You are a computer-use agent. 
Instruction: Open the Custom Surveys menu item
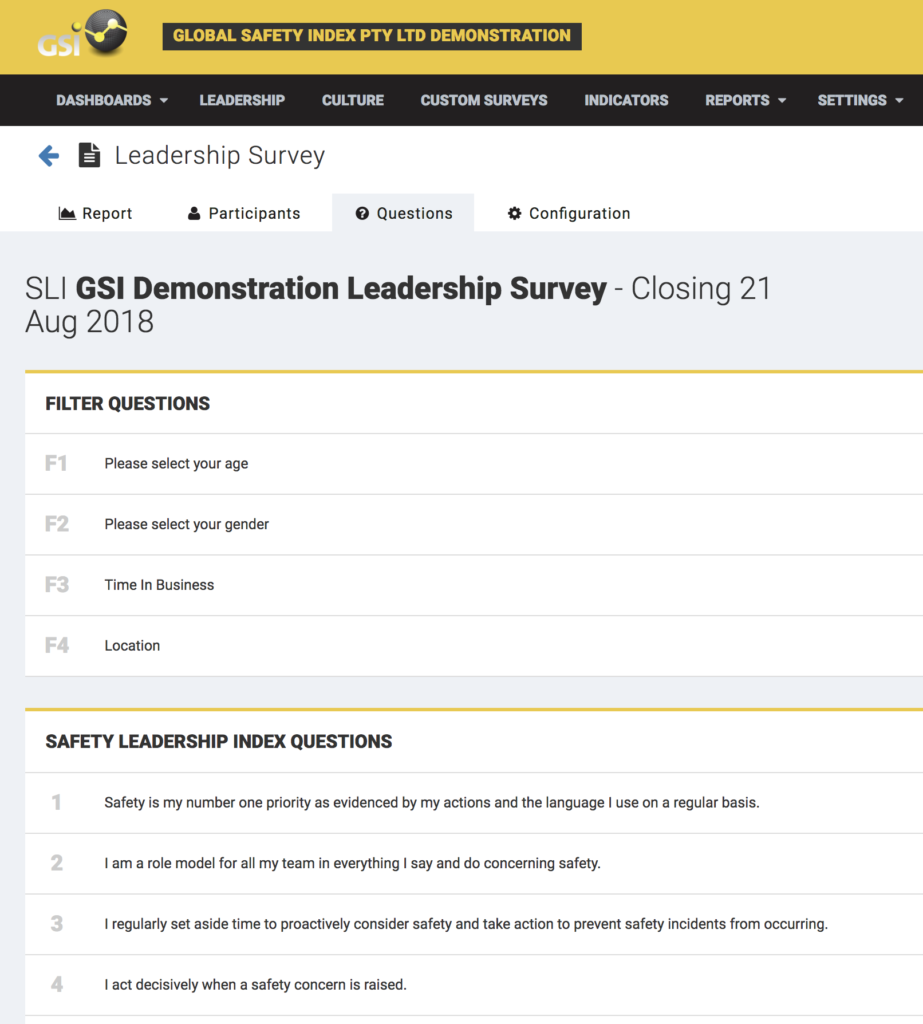(x=484, y=100)
